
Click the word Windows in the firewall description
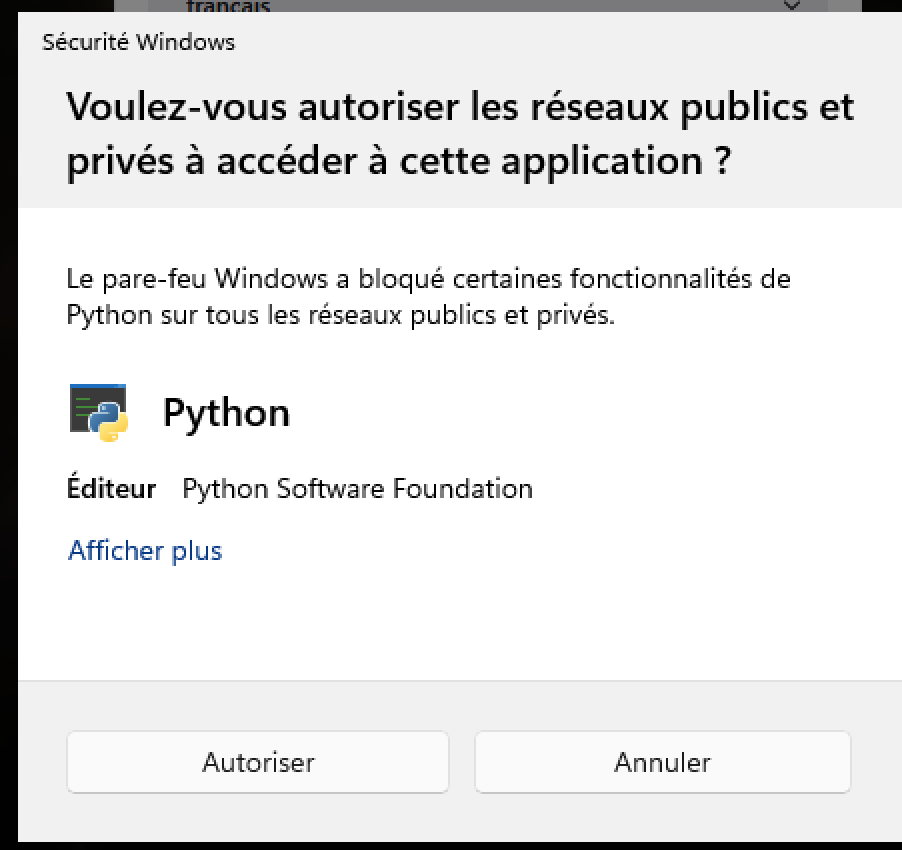(271, 279)
